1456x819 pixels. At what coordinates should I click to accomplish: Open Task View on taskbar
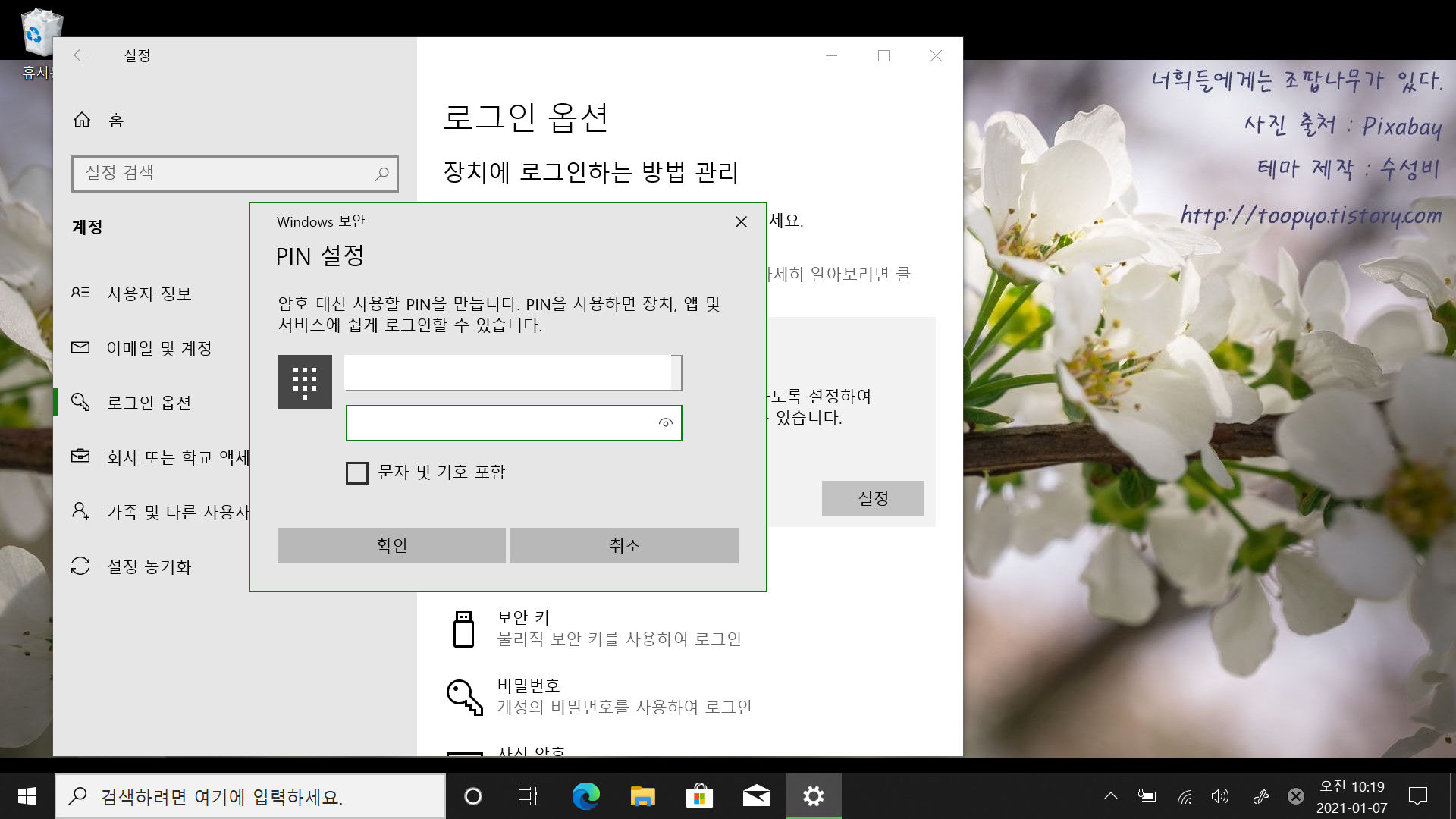(x=527, y=796)
